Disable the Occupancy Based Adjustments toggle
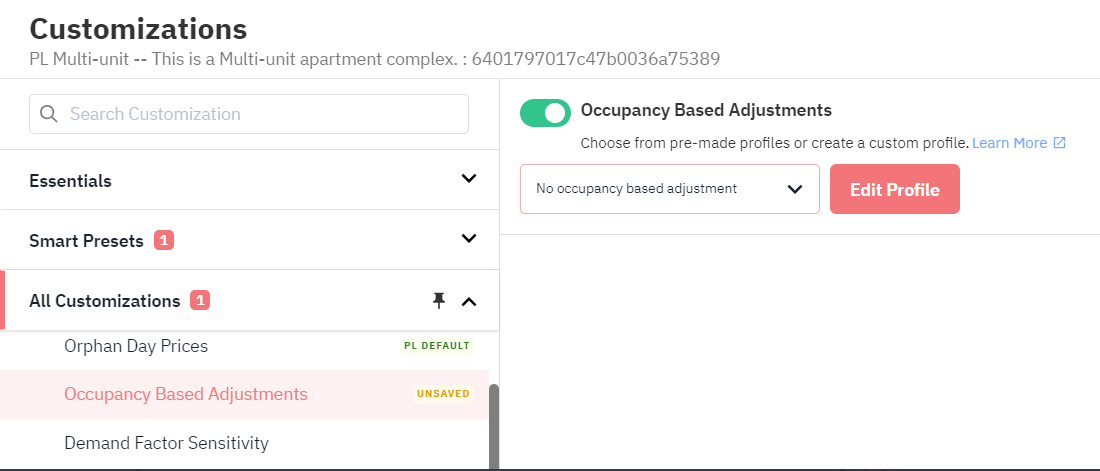Viewport: 1100px width, 471px height. [x=545, y=113]
